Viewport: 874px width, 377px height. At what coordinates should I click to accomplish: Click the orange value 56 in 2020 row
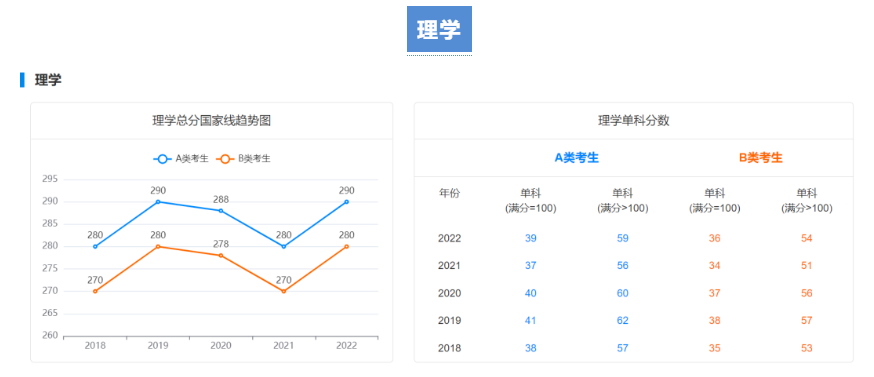(807, 293)
